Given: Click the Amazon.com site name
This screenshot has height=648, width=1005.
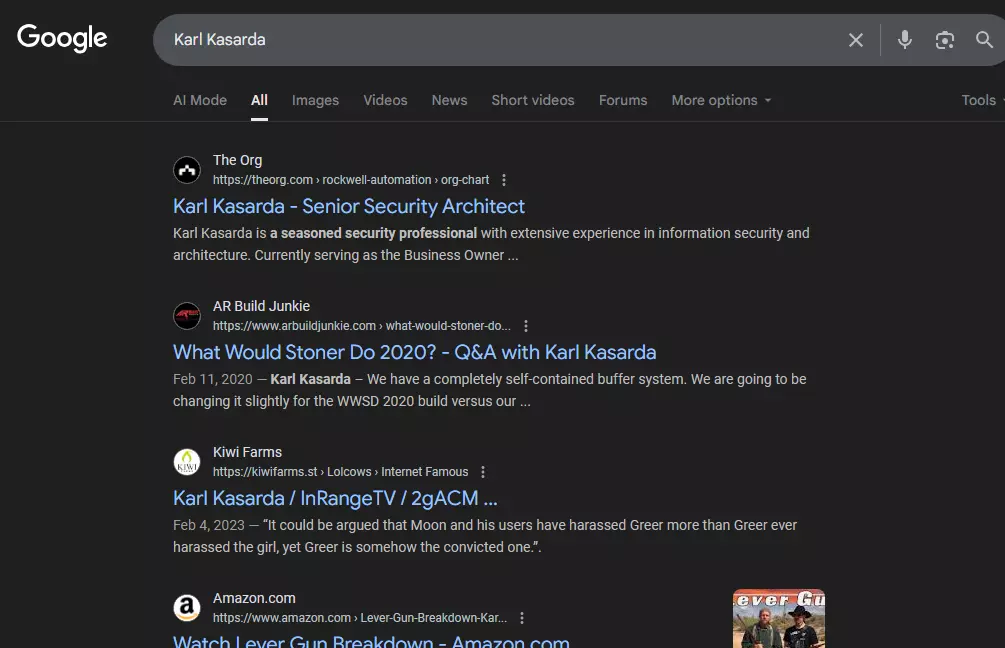Looking at the screenshot, I should pos(254,599).
